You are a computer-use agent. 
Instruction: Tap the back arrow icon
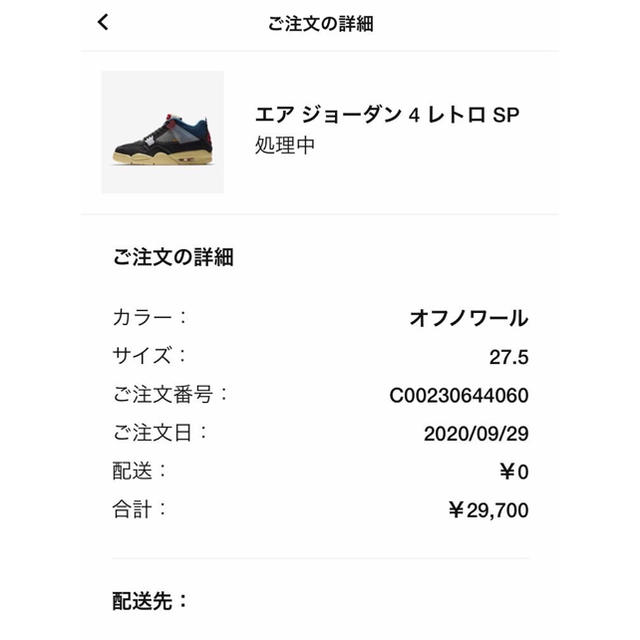(103, 22)
